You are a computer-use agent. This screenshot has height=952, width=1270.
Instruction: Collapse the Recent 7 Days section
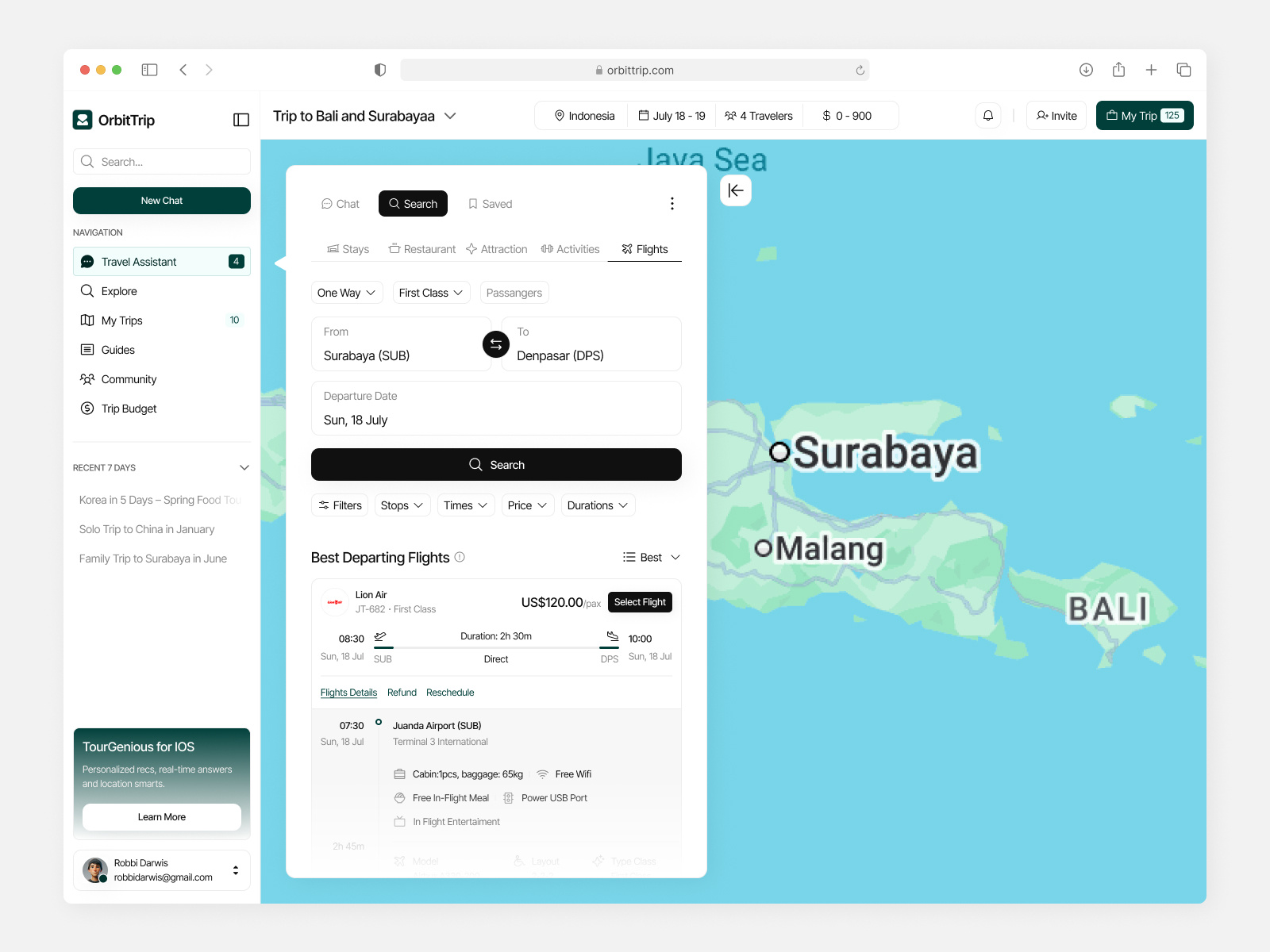[244, 467]
